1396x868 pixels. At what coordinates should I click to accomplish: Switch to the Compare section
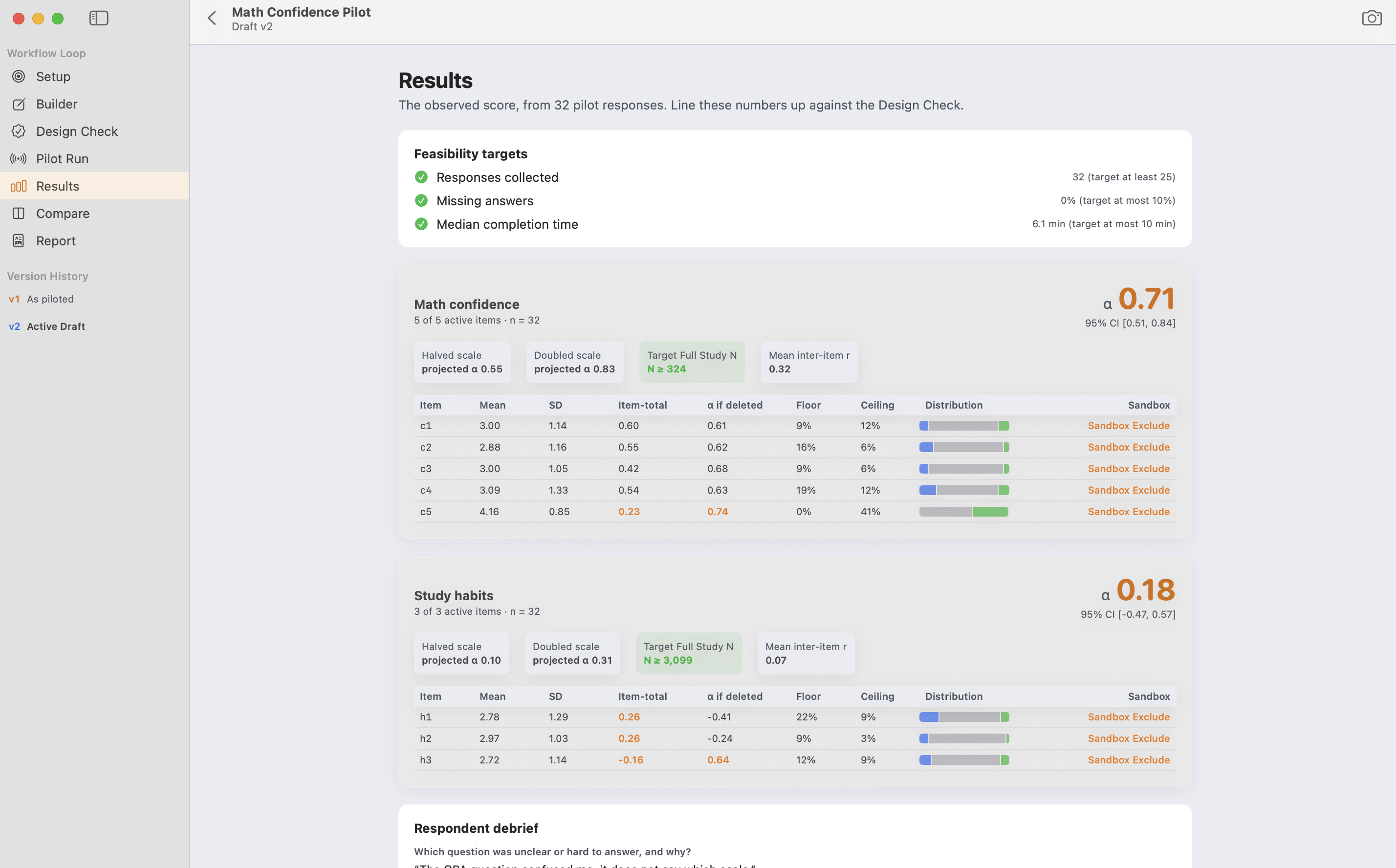click(95, 214)
